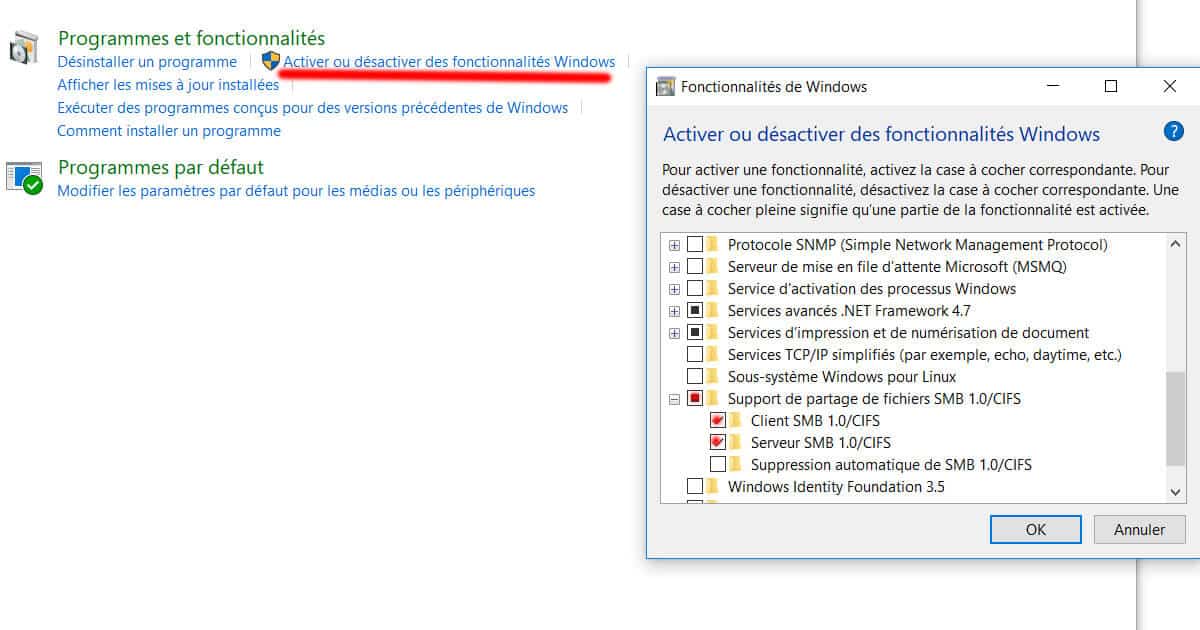Expand Service d'activation des processus Windows node
Viewport: 1200px width, 630px height.
pyautogui.click(x=674, y=289)
